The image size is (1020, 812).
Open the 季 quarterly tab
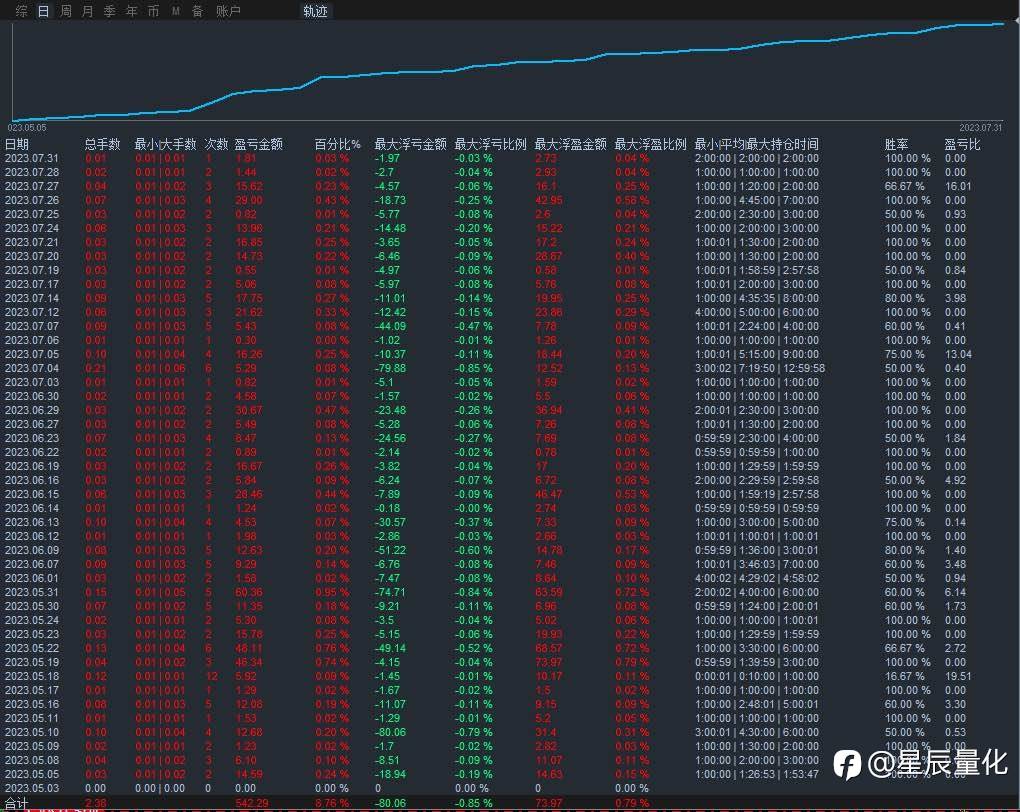point(110,11)
